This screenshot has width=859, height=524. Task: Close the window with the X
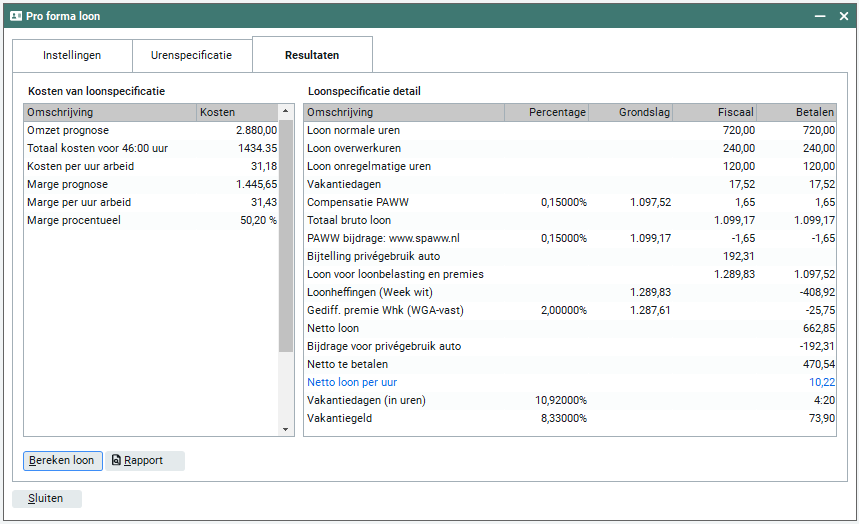[x=844, y=16]
